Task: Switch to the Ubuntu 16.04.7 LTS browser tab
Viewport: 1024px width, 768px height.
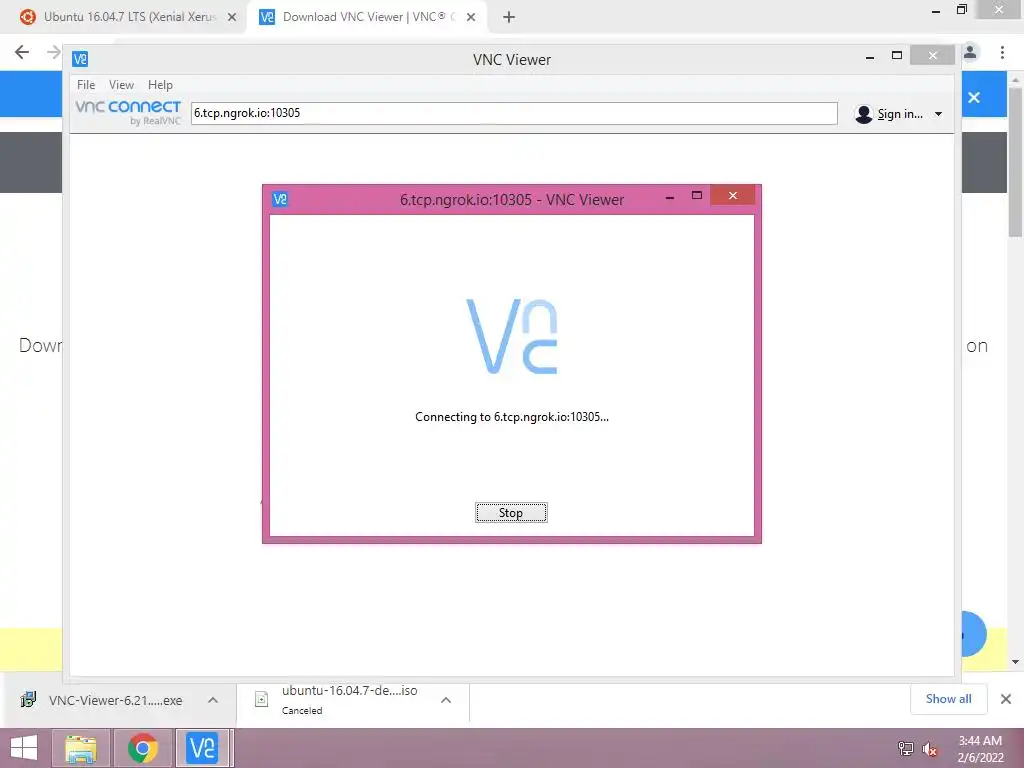Action: click(x=129, y=17)
